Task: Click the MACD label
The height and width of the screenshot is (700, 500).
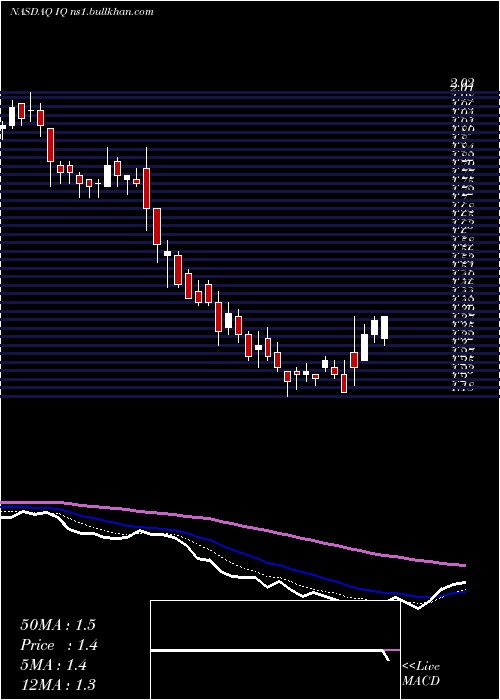Action: pyautogui.click(x=421, y=681)
